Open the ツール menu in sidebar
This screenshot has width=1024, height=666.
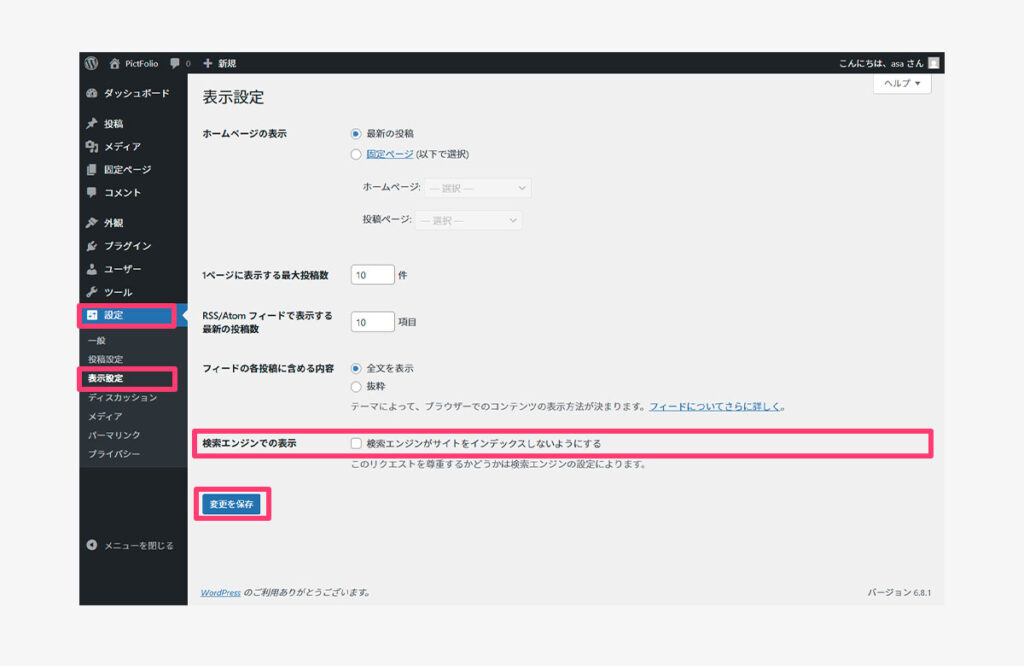118,292
